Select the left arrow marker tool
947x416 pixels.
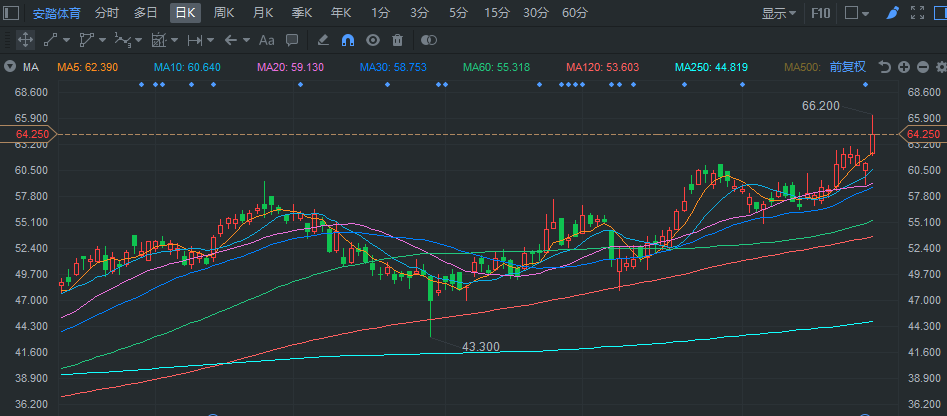point(230,40)
